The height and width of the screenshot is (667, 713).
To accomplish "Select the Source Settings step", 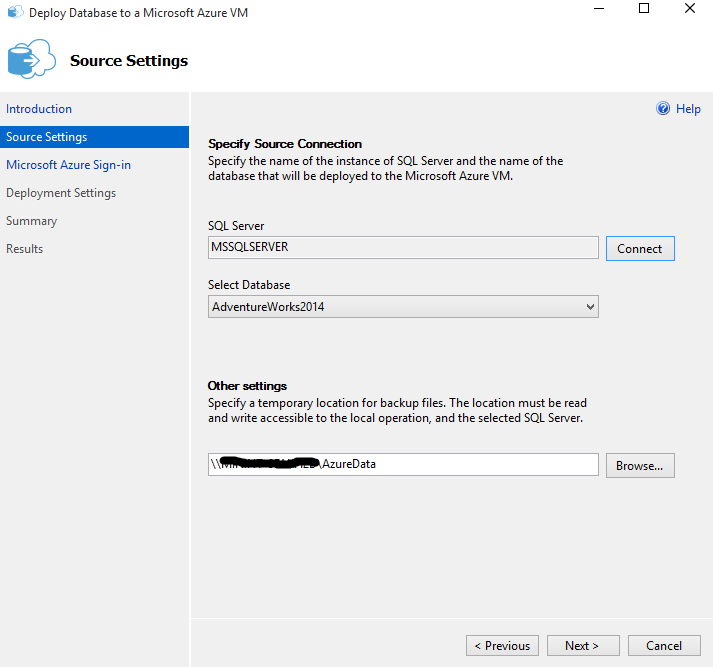I will pyautogui.click(x=47, y=137).
